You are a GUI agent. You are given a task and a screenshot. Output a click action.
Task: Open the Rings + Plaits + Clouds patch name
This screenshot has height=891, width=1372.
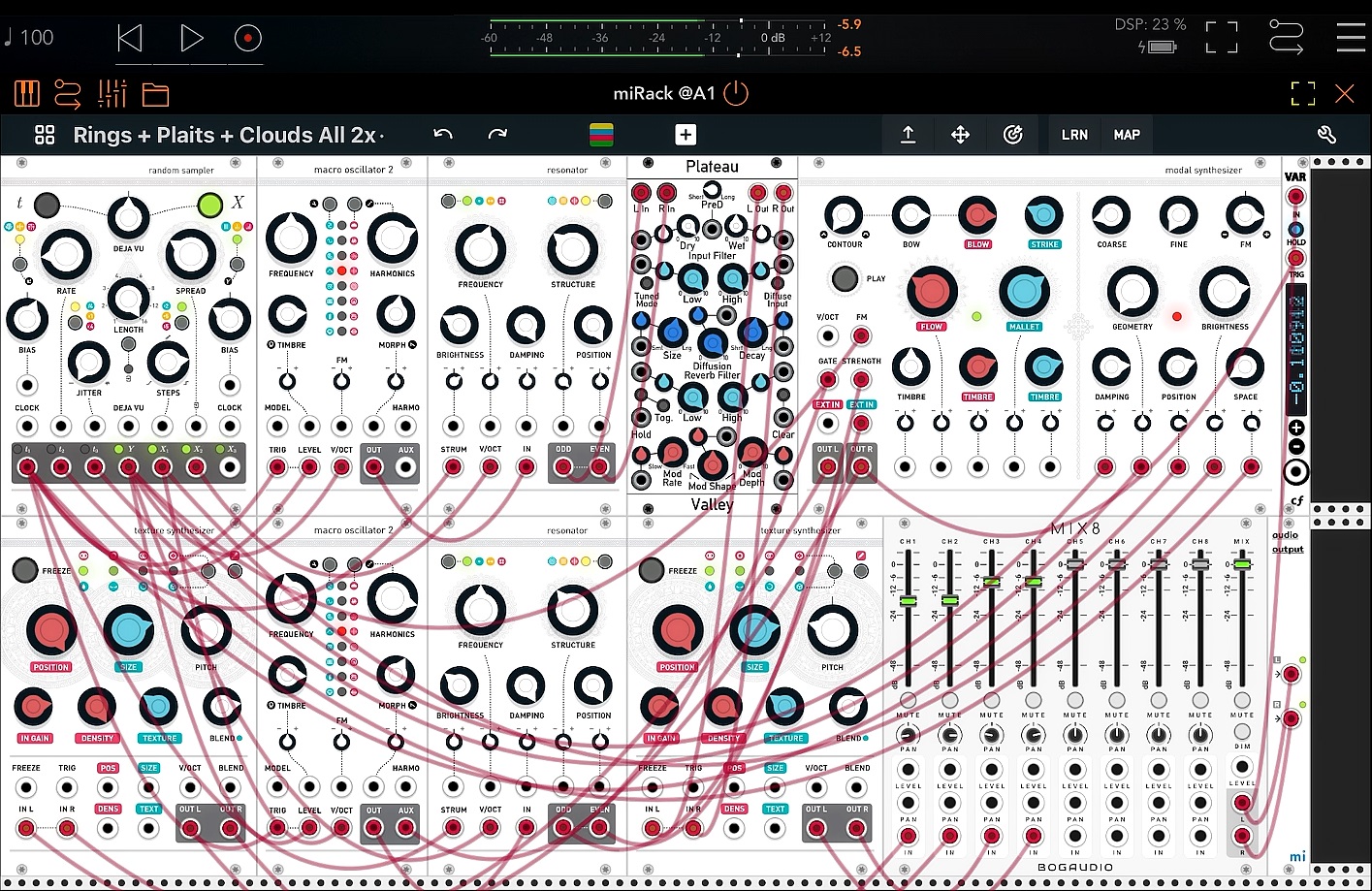click(x=229, y=136)
